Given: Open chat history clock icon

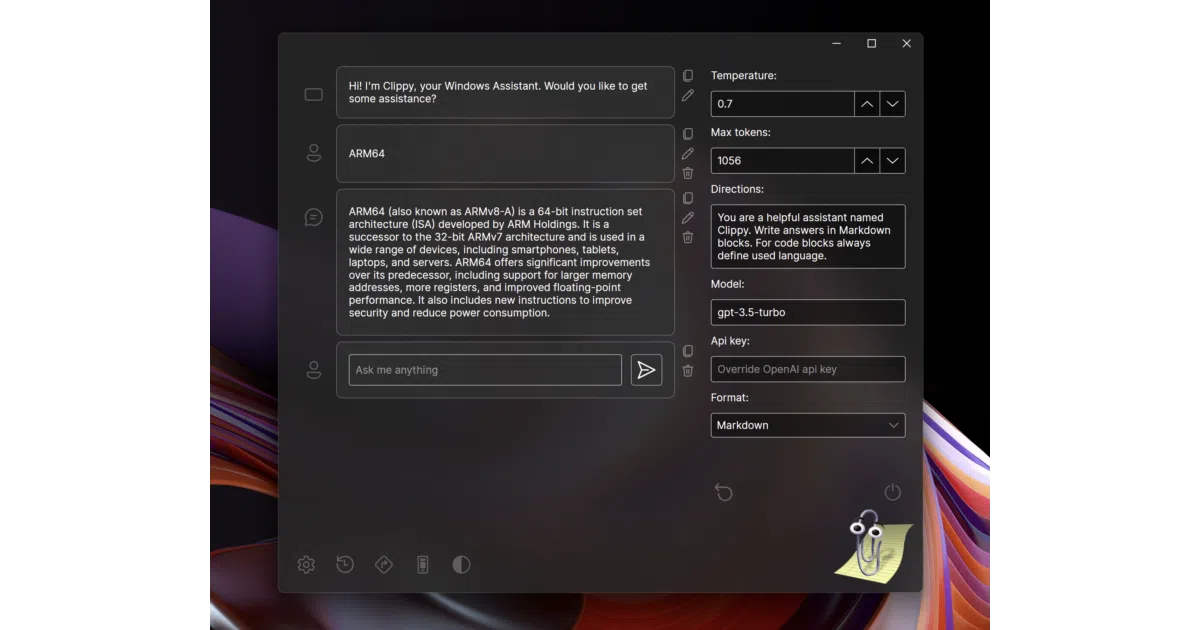Looking at the screenshot, I should point(345,565).
